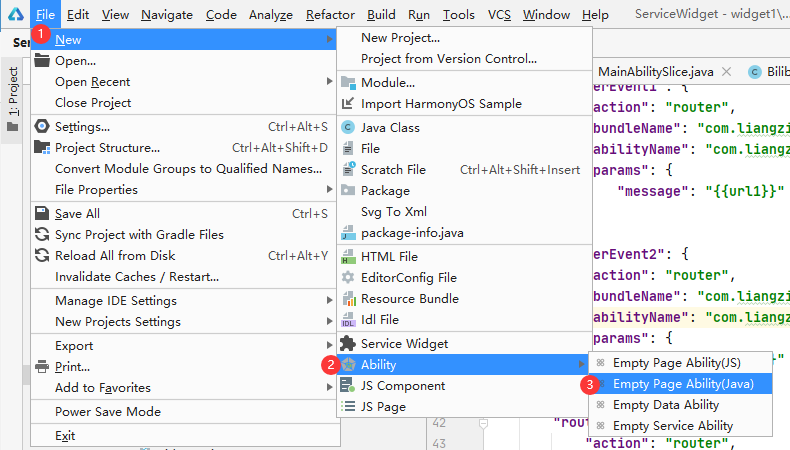Image resolution: width=790 pixels, height=450 pixels.
Task: Click the HTML File icon
Action: pyautogui.click(x=348, y=256)
